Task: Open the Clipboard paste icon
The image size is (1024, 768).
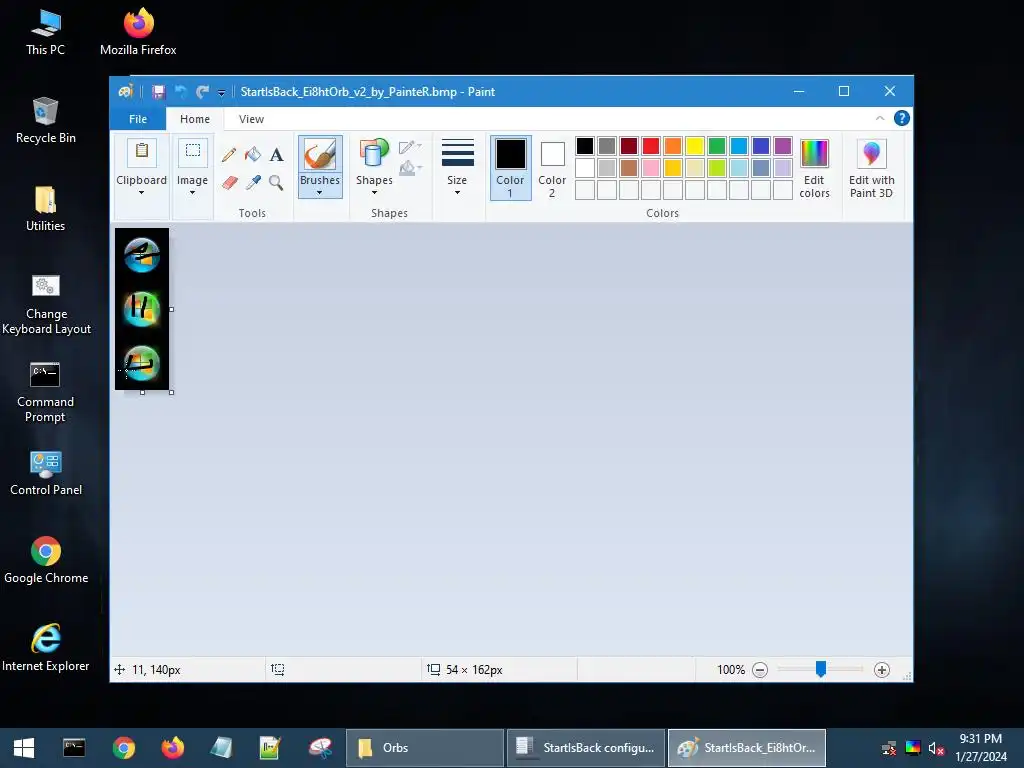Action: point(141,153)
